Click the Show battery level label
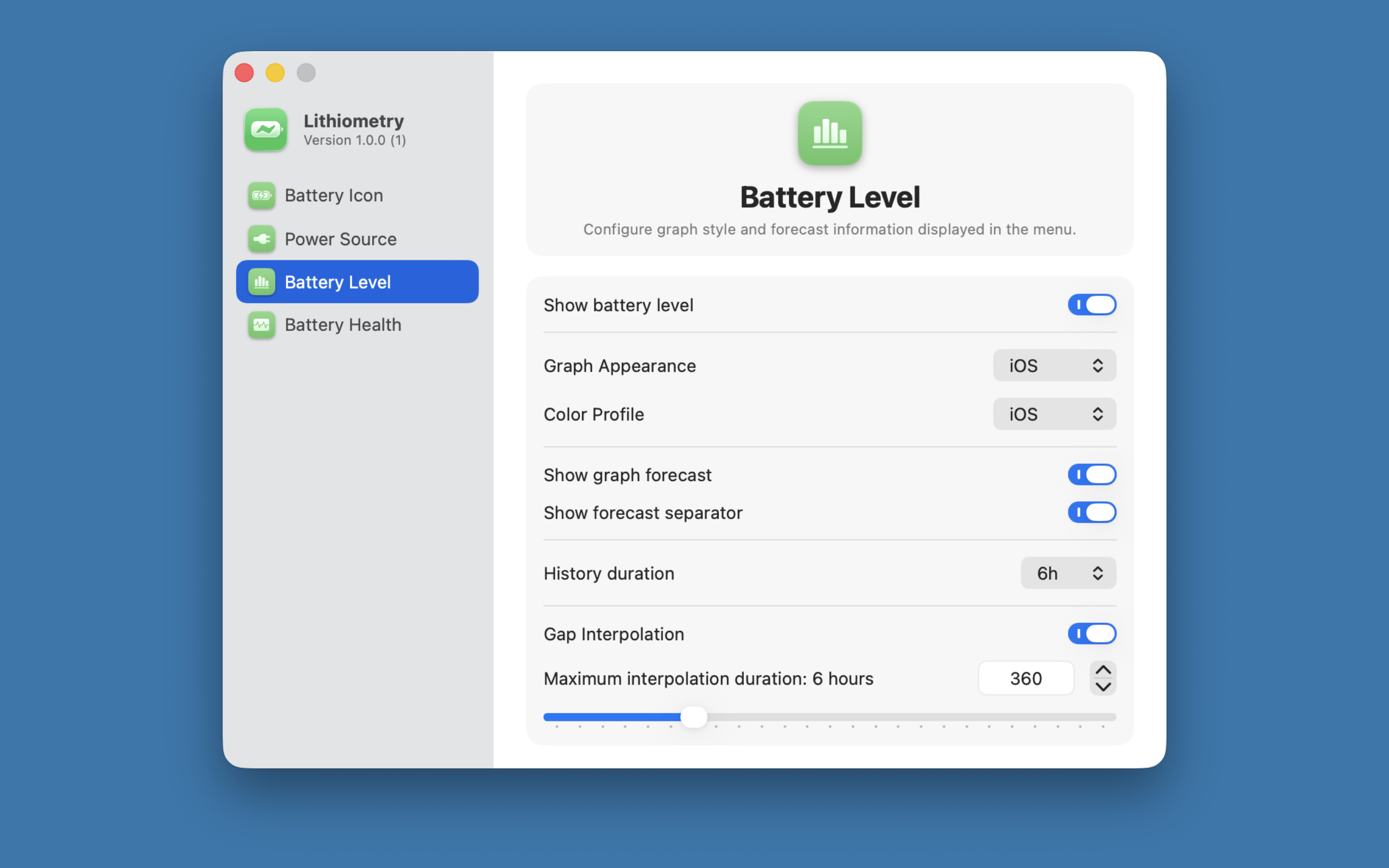 tap(619, 305)
